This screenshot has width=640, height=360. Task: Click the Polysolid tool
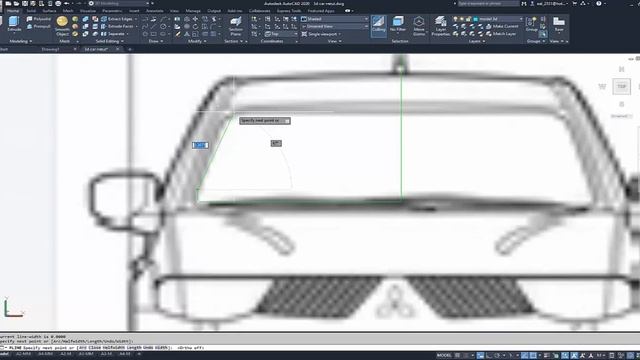(x=39, y=19)
